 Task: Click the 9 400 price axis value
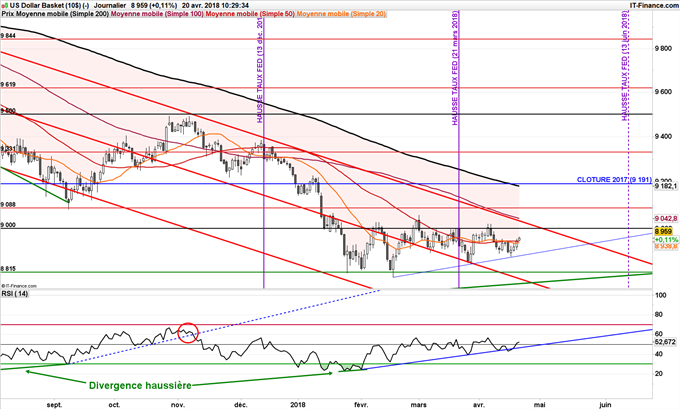coord(664,137)
